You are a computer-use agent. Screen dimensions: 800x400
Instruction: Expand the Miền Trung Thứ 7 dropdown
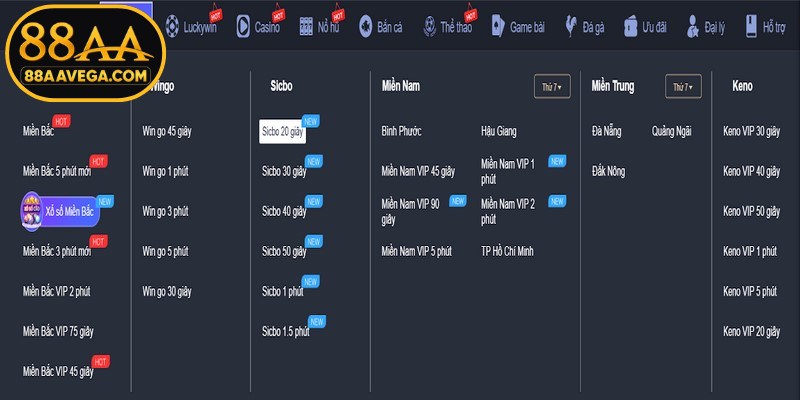tap(684, 88)
